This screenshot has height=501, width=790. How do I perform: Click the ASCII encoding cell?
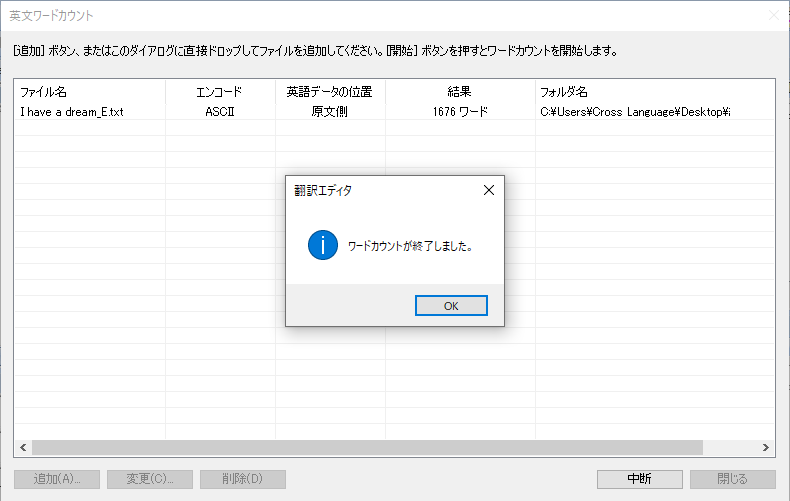[219, 112]
